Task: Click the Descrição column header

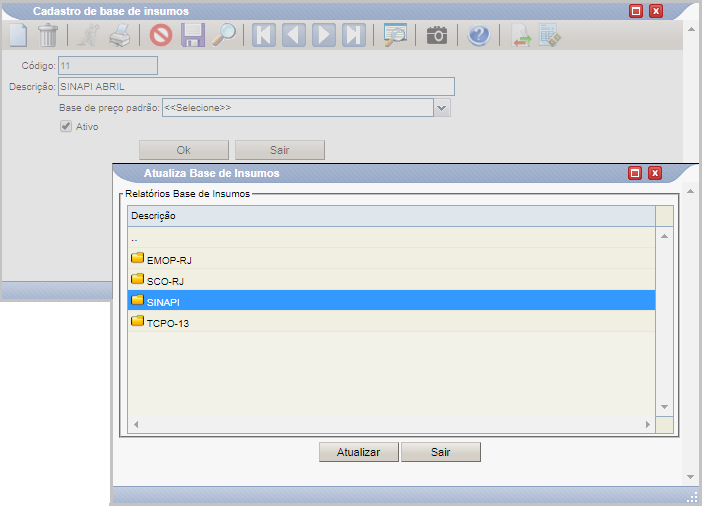Action: (391, 216)
